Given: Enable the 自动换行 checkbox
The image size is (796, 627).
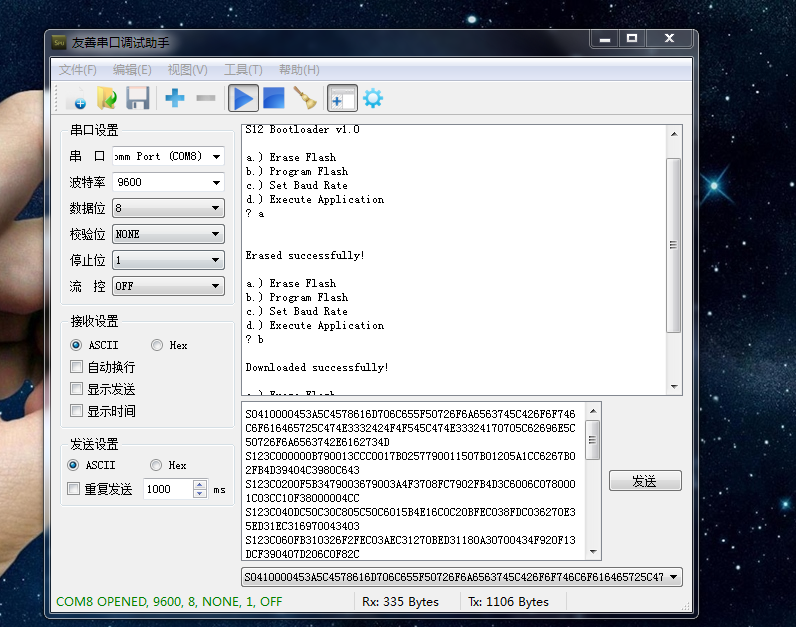Looking at the screenshot, I should coord(77,367).
